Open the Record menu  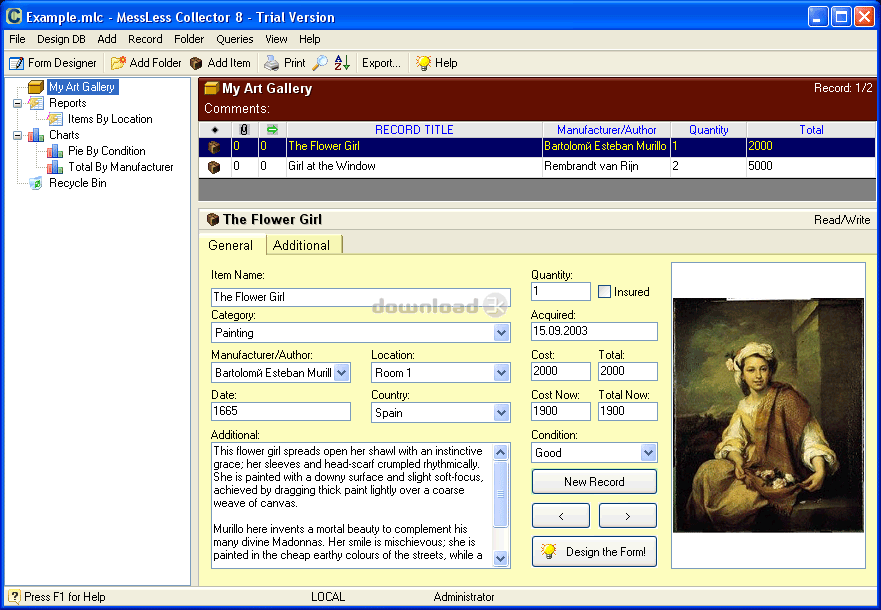pyautogui.click(x=145, y=39)
